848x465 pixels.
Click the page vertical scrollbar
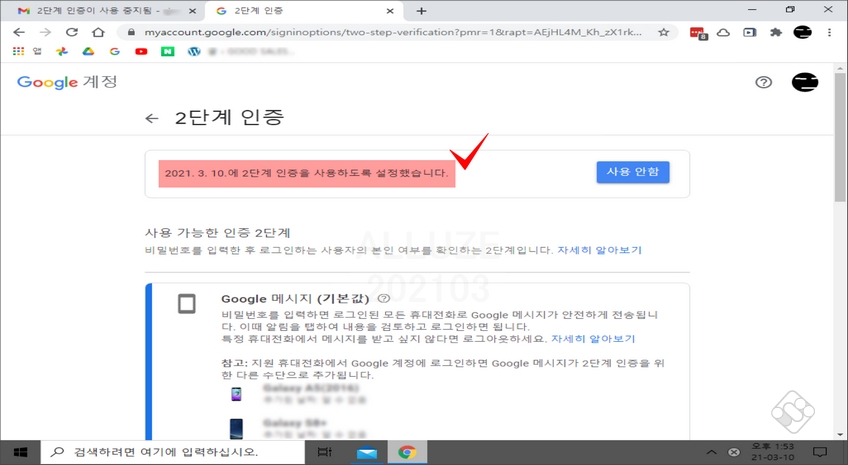tap(840, 138)
